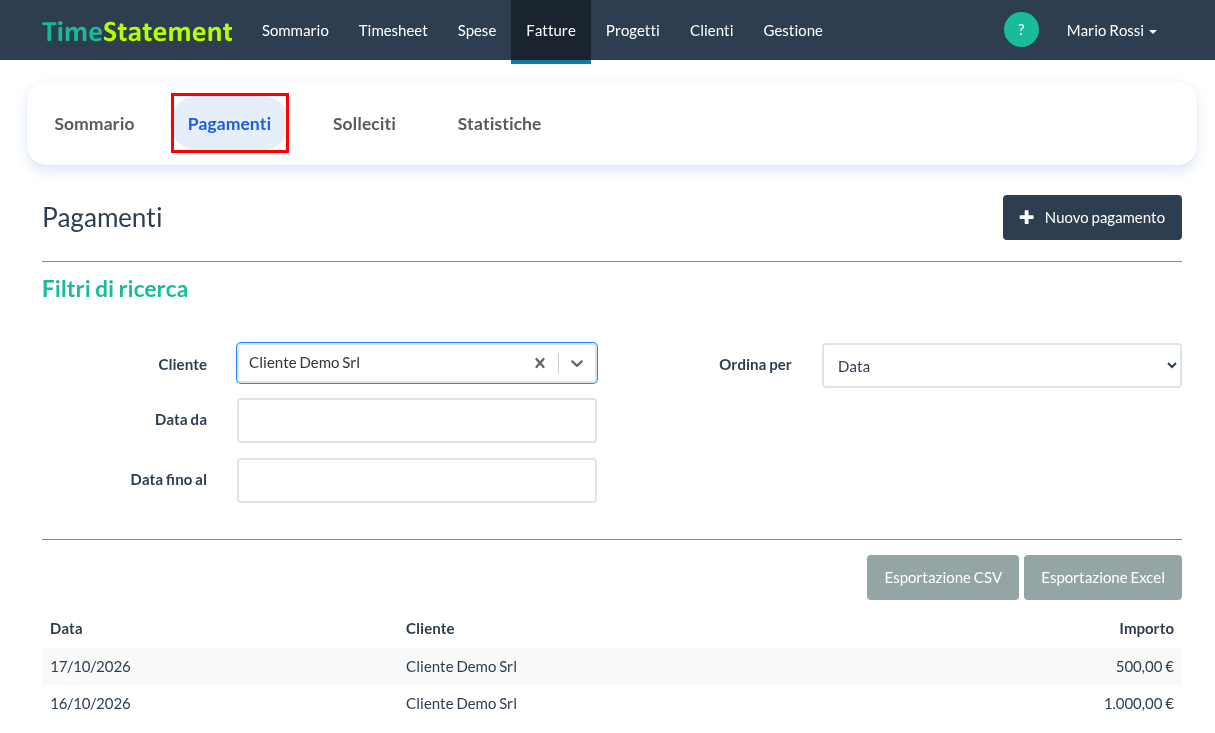Open the help question mark icon
Screen dimensions: 1215x733
1021,30
